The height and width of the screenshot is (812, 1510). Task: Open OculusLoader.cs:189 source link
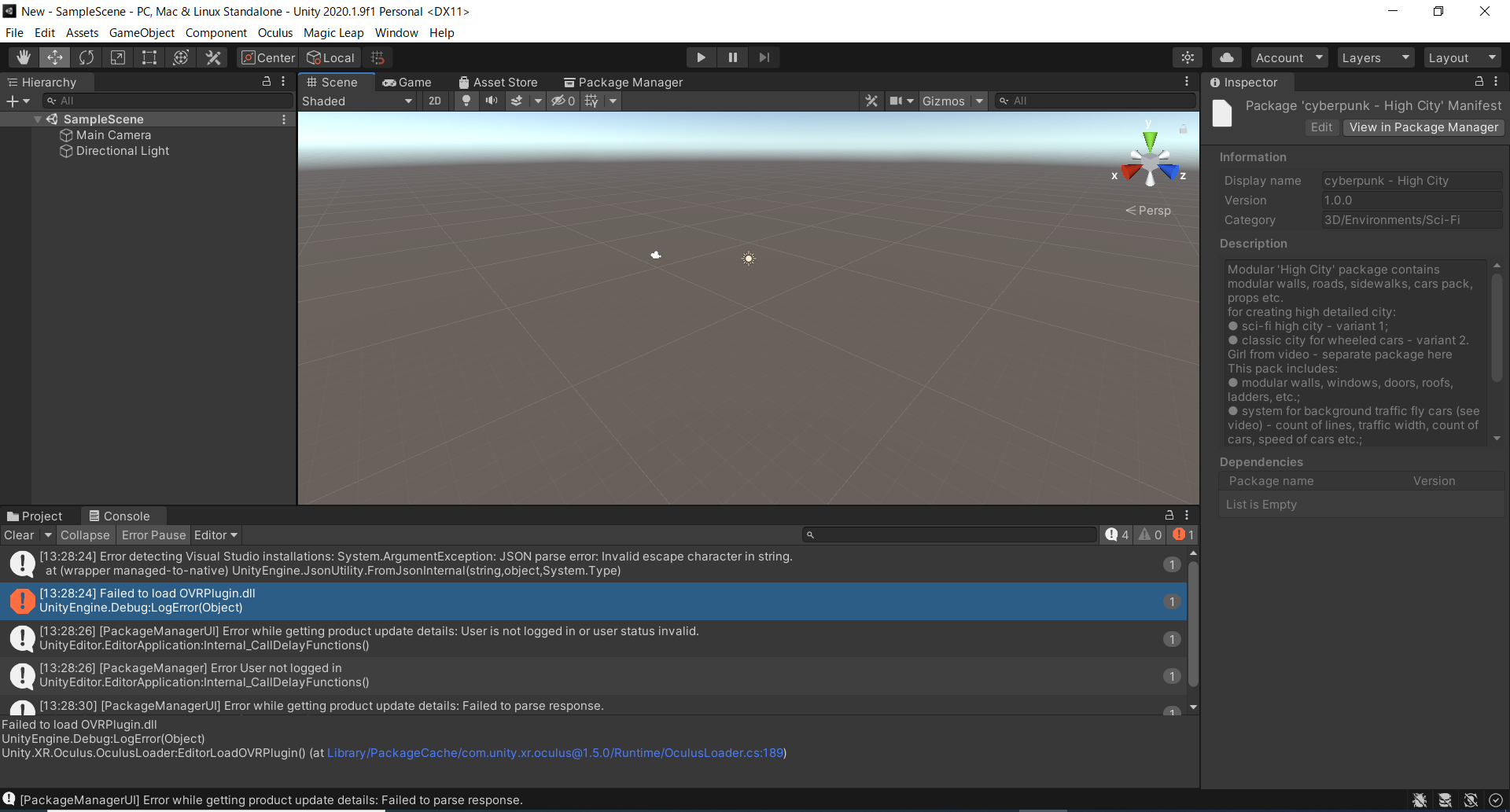pyautogui.click(x=555, y=753)
